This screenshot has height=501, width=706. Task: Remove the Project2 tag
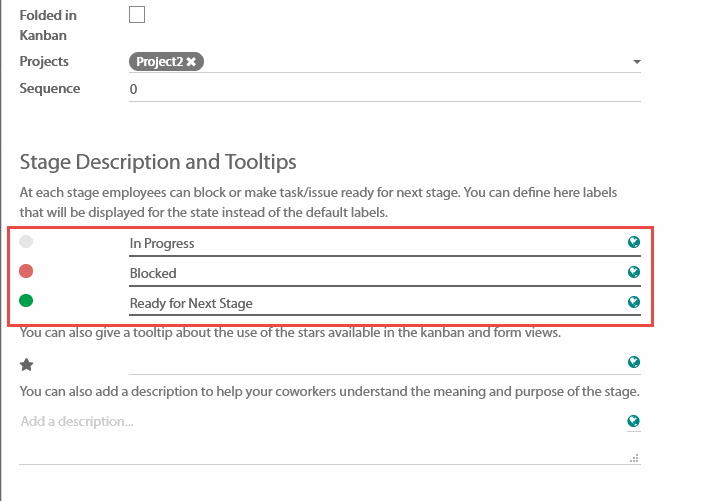(190, 62)
